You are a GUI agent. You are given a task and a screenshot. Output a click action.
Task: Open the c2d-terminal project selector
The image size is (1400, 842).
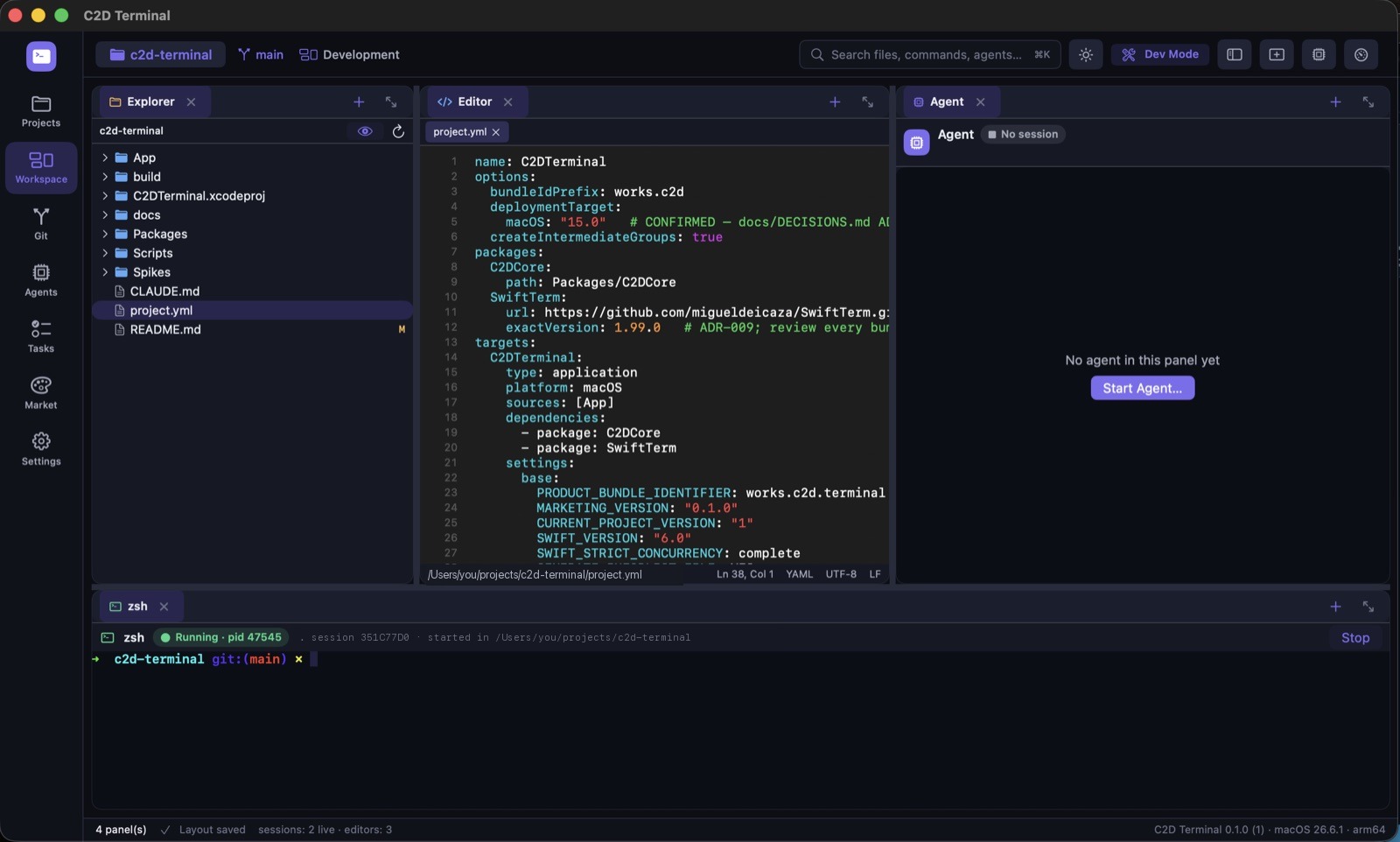point(161,54)
